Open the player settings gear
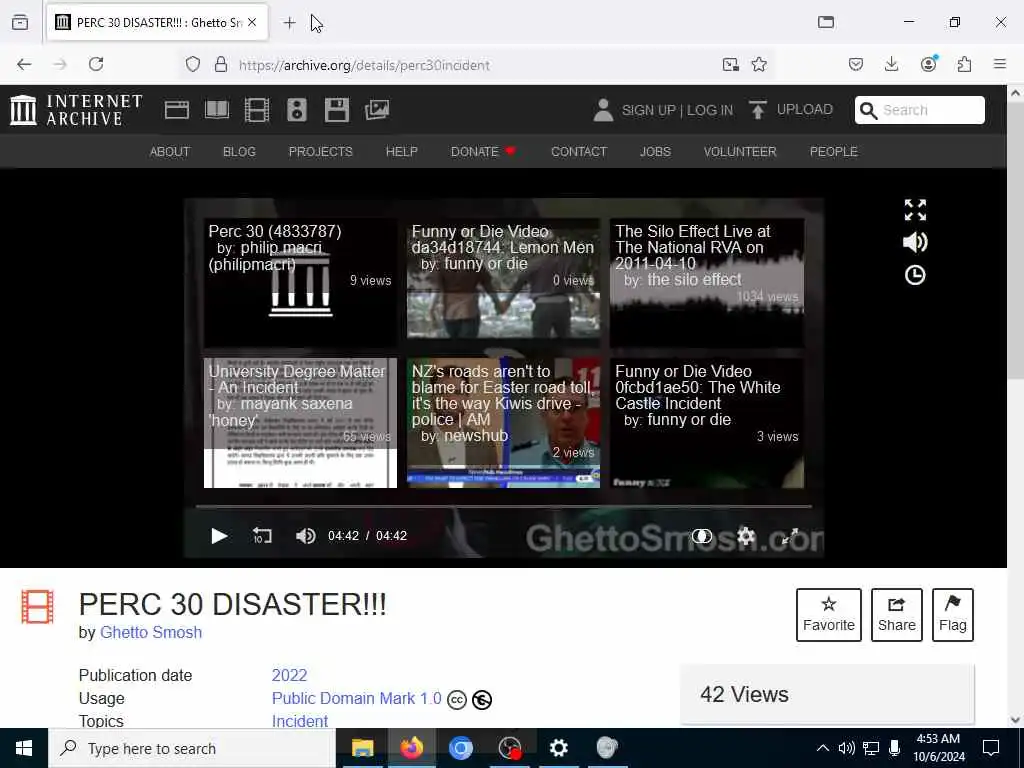 click(746, 536)
